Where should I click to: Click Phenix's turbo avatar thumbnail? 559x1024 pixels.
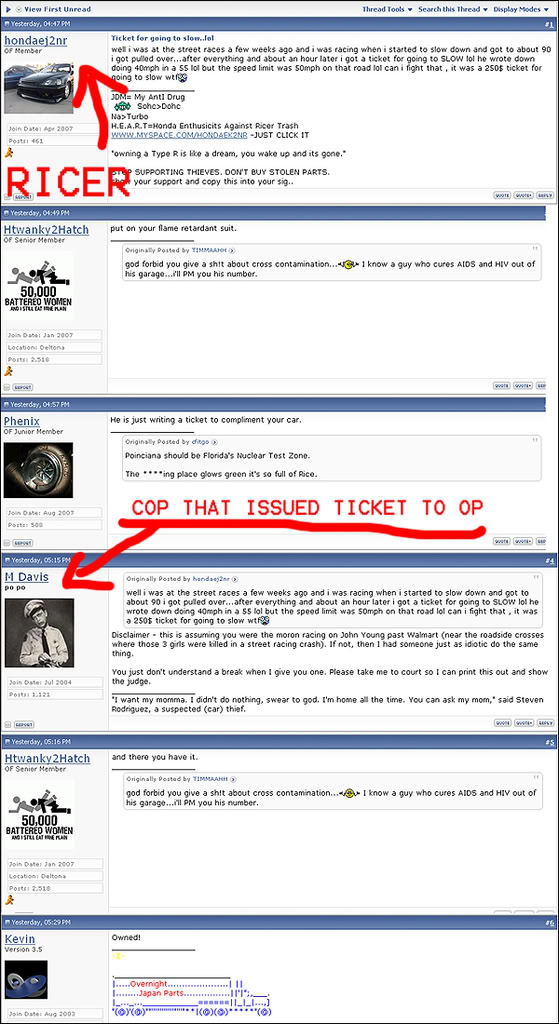39,470
